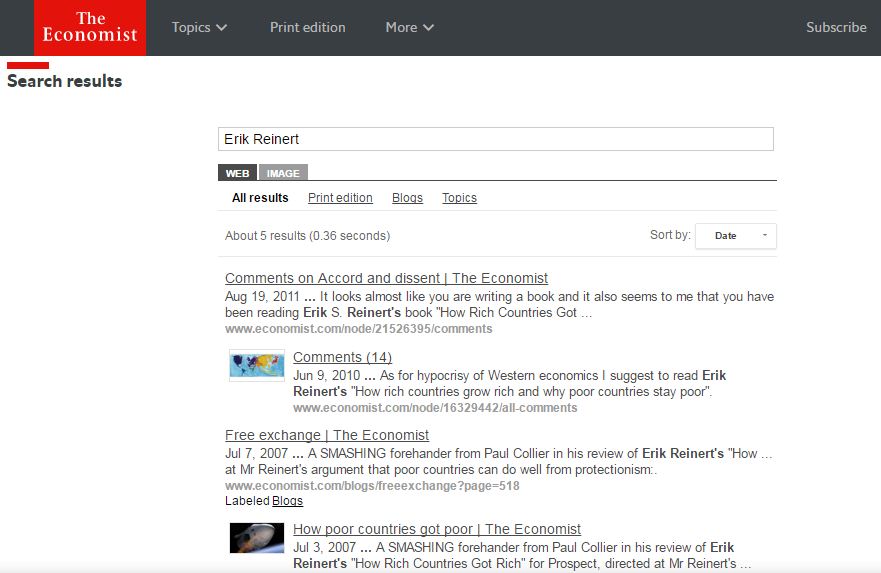The width and height of the screenshot is (881, 573).
Task: Click the search box containing Erik Reinert
Action: [x=496, y=139]
